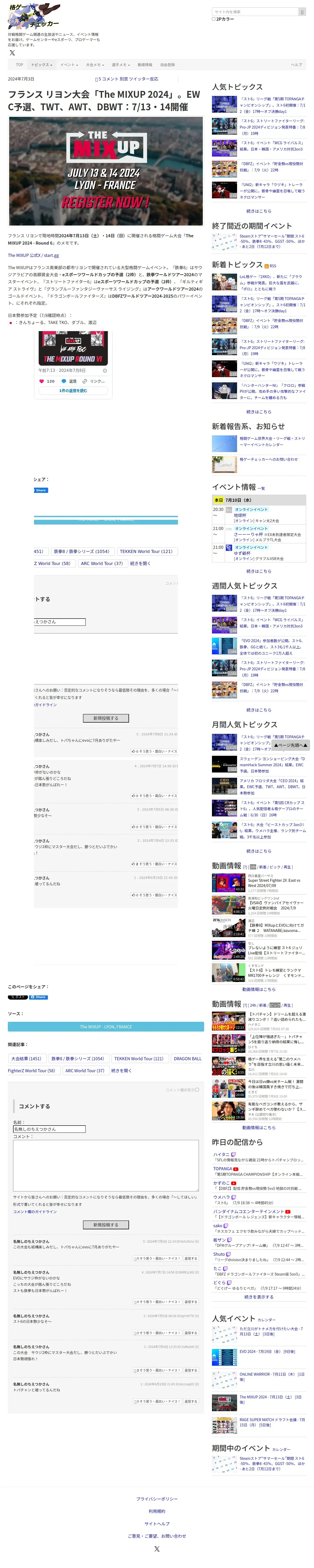The image size is (314, 1568).
Task: Click the RSS feed icon
Action: point(266,266)
